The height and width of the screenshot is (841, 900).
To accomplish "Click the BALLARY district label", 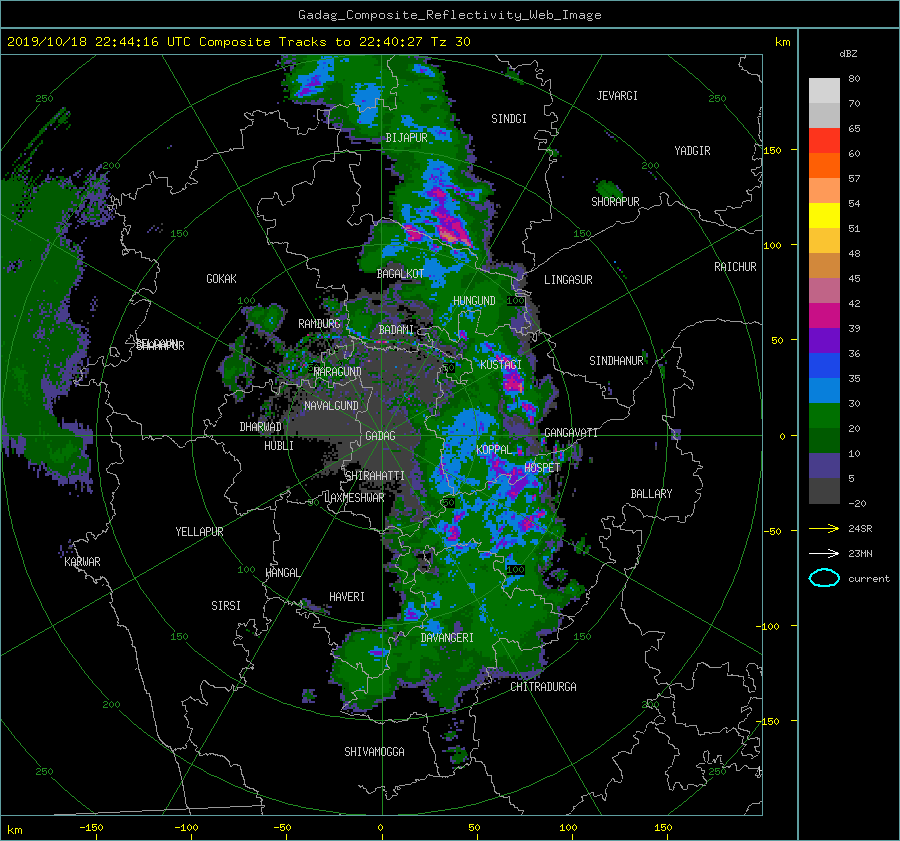I will [x=651, y=494].
